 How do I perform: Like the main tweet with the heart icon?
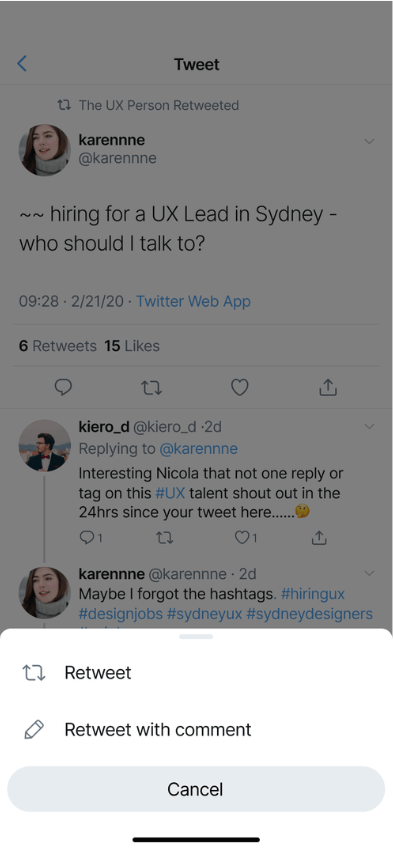(240, 387)
